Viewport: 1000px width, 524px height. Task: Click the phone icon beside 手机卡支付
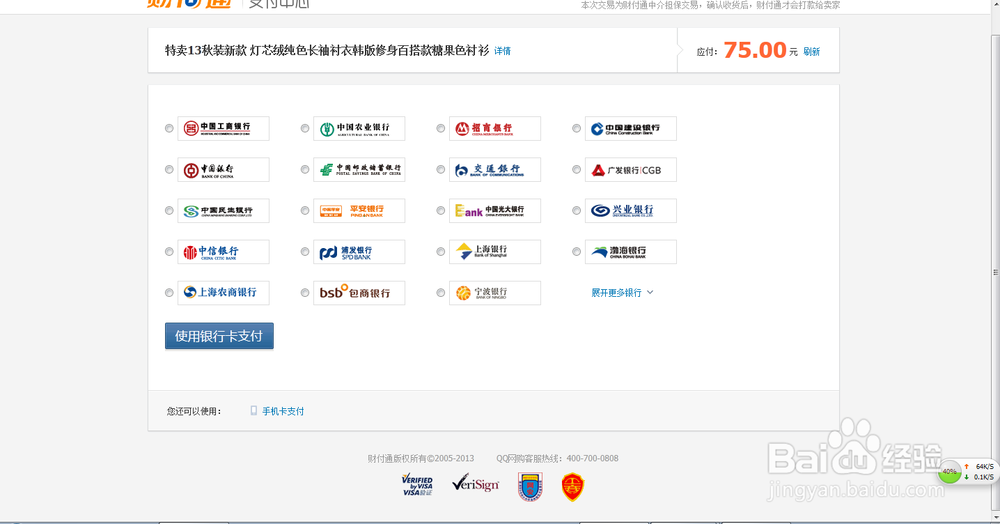click(x=254, y=411)
